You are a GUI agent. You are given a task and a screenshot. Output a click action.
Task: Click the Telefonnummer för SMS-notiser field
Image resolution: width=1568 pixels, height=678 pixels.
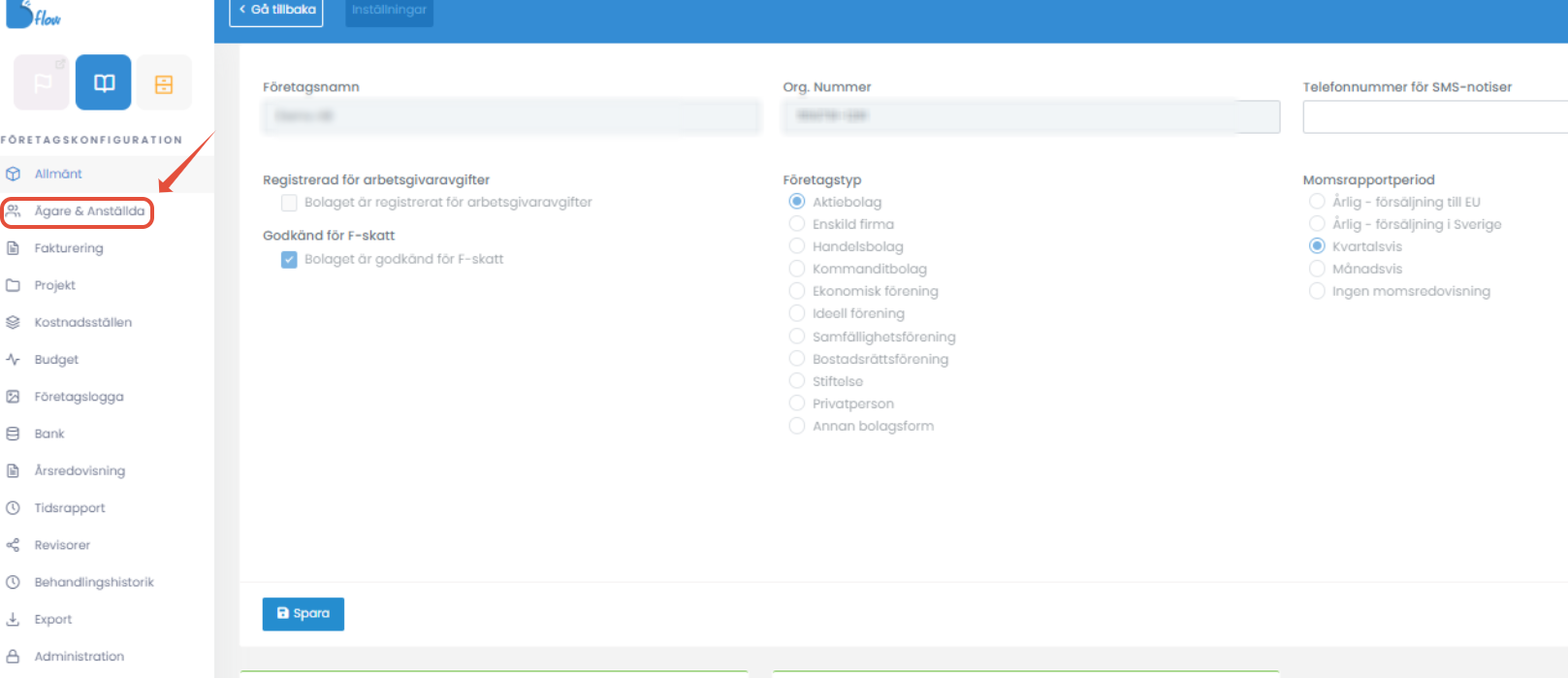click(x=1435, y=116)
